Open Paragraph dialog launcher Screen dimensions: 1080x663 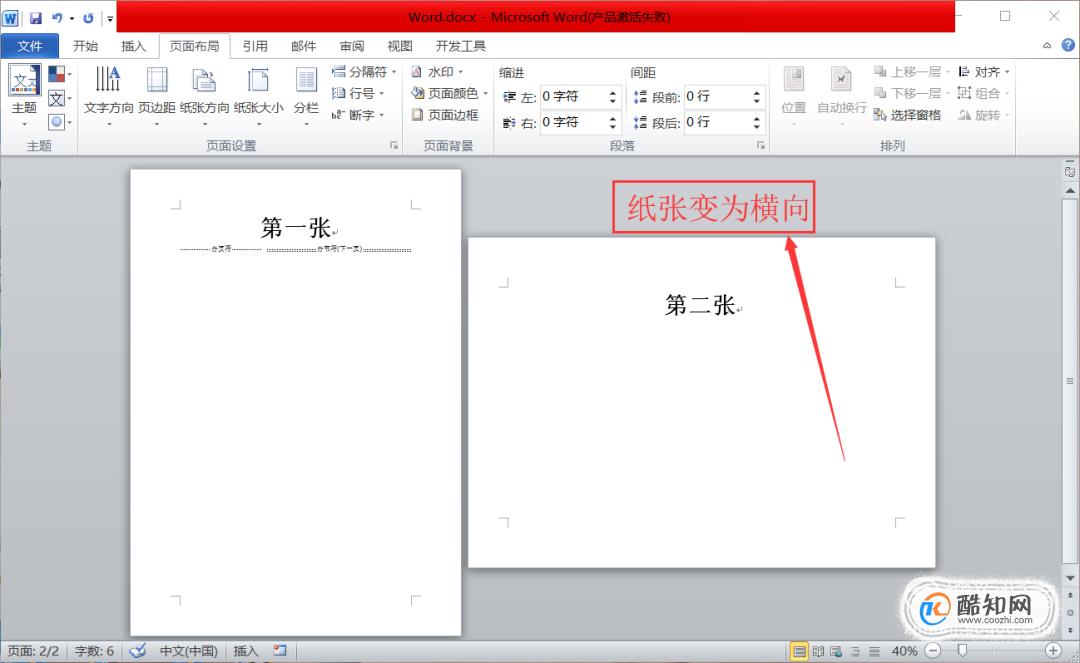[x=760, y=145]
